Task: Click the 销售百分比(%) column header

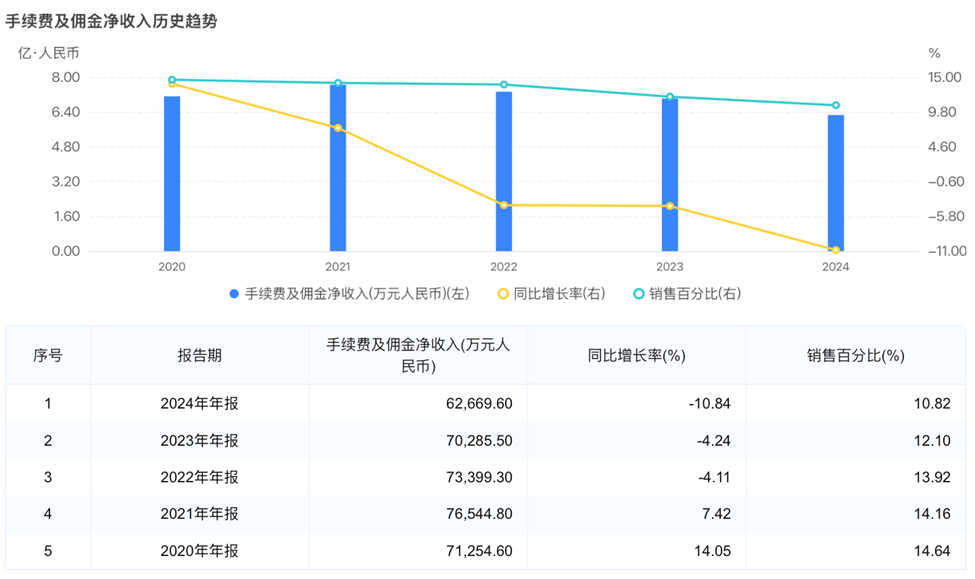Action: [855, 355]
